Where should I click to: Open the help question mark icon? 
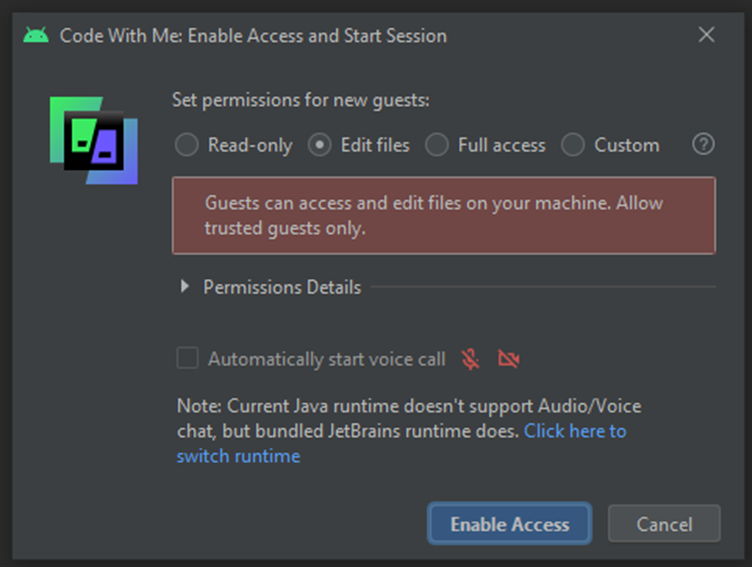(x=703, y=144)
